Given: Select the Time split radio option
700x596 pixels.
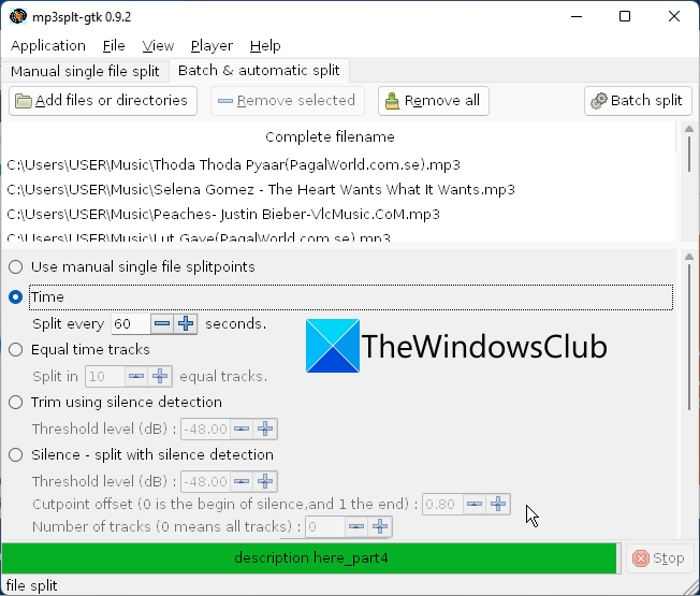Looking at the screenshot, I should (x=16, y=297).
